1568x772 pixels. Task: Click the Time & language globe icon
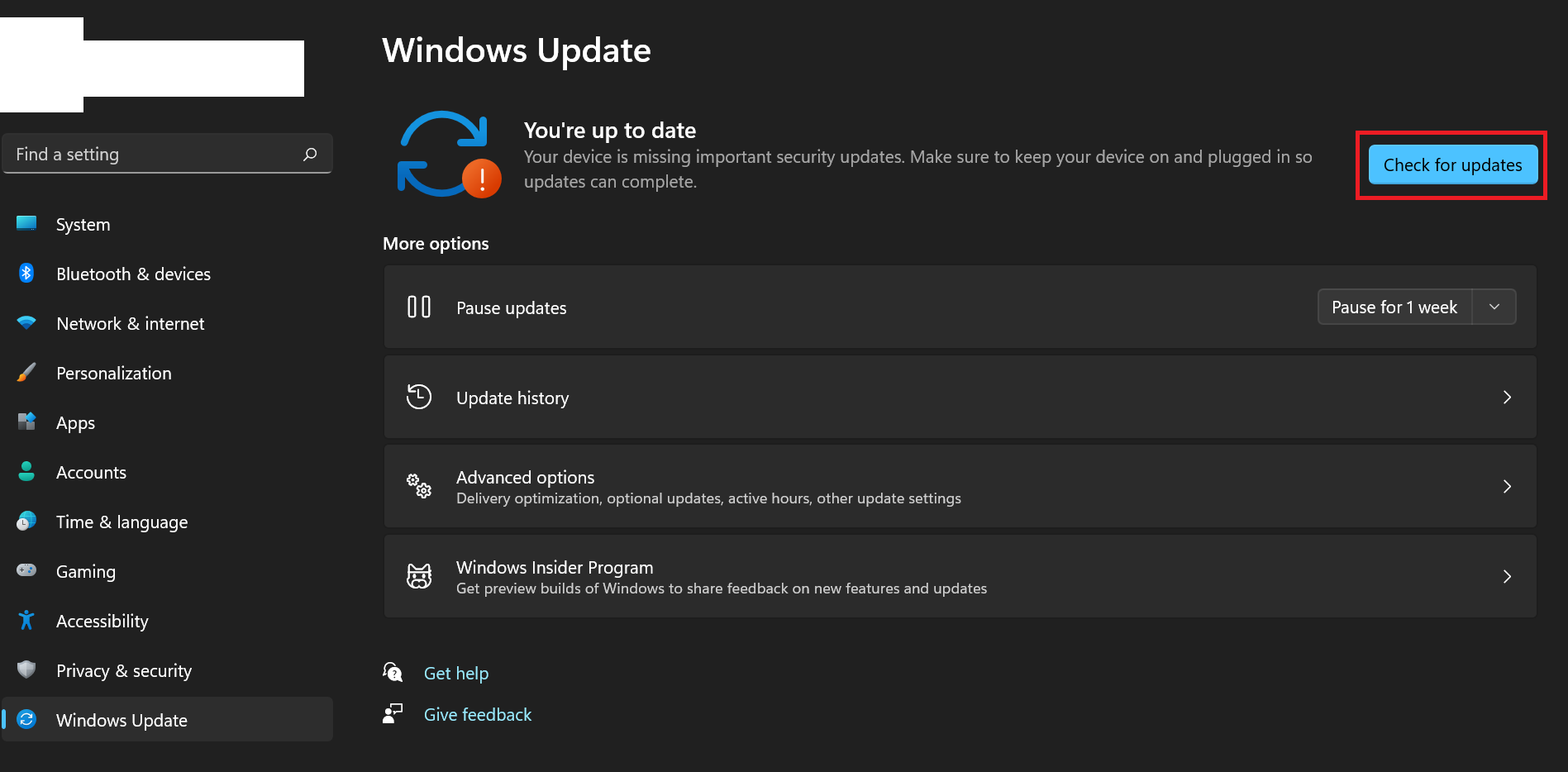(x=26, y=521)
